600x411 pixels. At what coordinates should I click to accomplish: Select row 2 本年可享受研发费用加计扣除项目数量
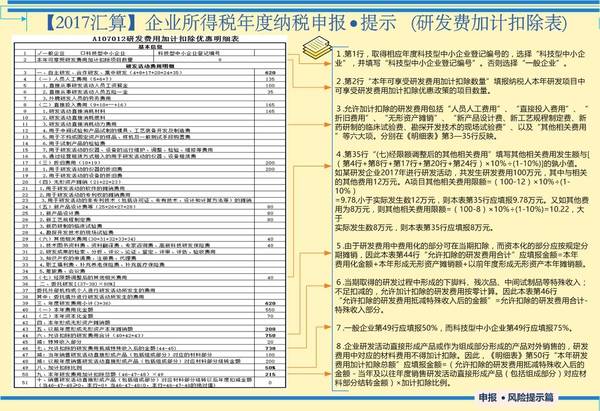150,60
